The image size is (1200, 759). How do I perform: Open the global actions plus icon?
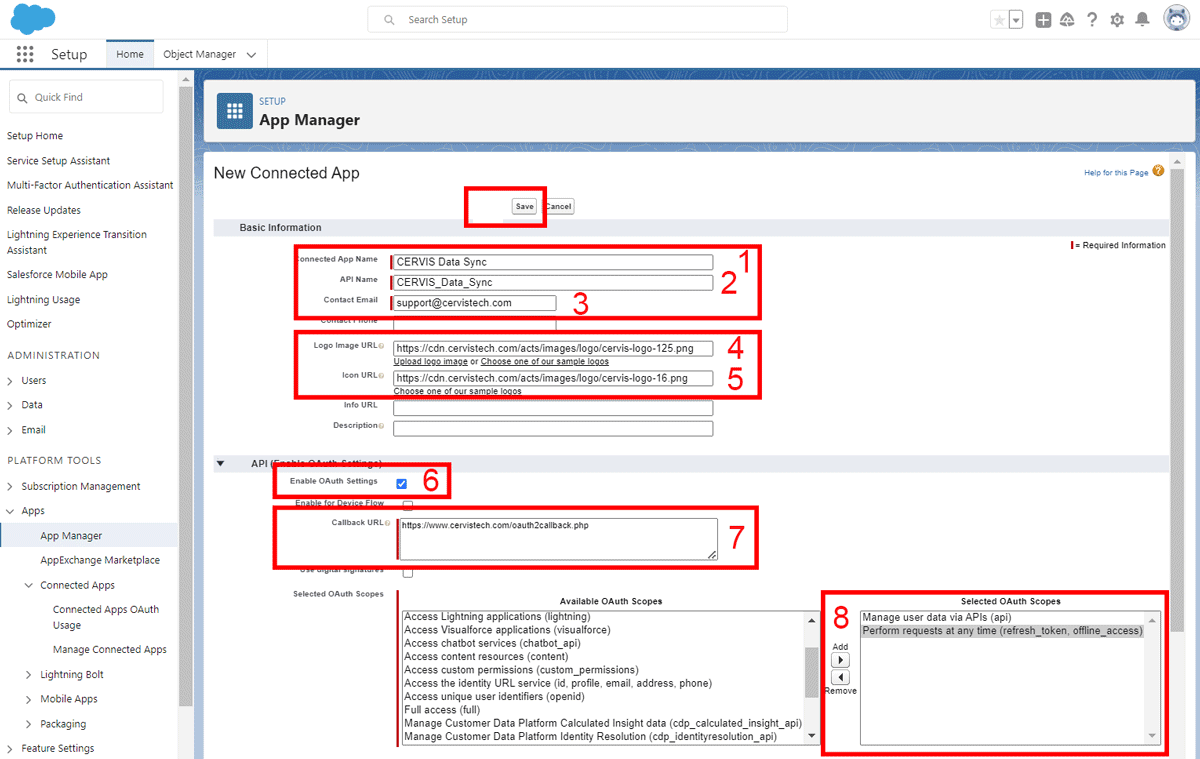point(1043,20)
